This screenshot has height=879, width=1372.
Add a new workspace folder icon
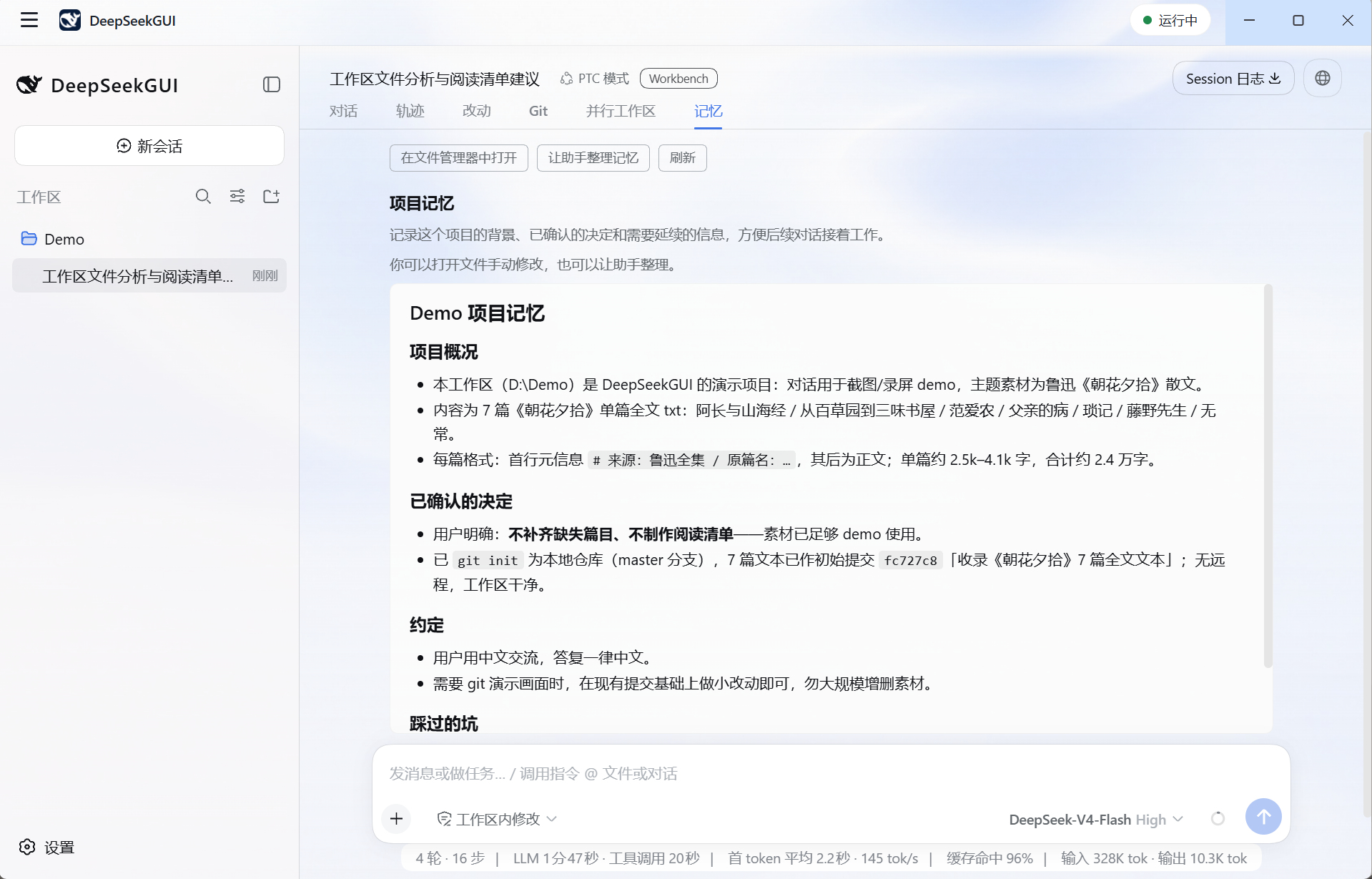click(271, 197)
